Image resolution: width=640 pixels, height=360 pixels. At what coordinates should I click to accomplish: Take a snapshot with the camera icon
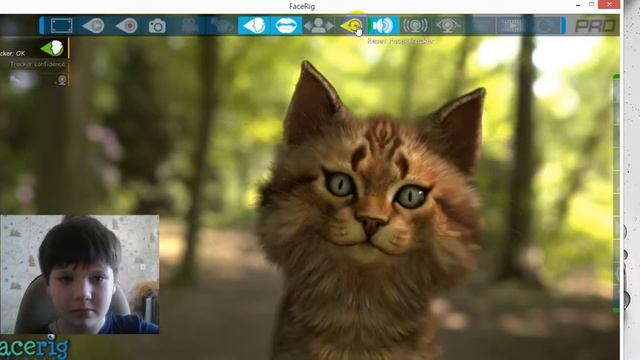tap(157, 26)
